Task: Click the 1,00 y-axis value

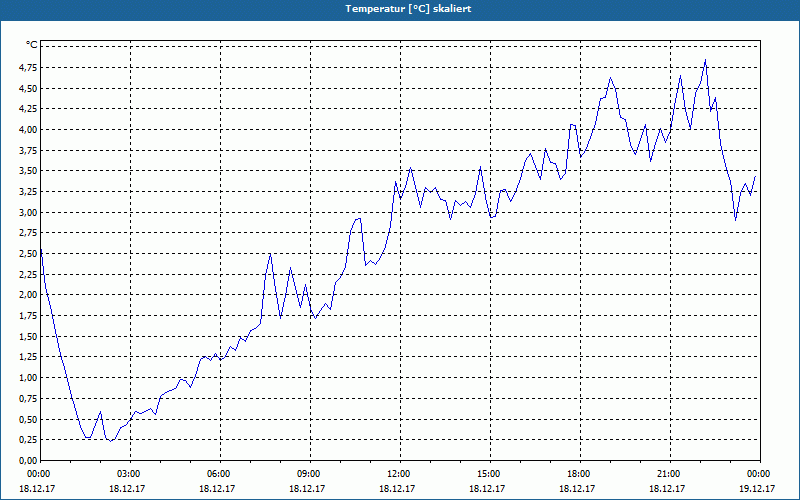Action: click(29, 378)
